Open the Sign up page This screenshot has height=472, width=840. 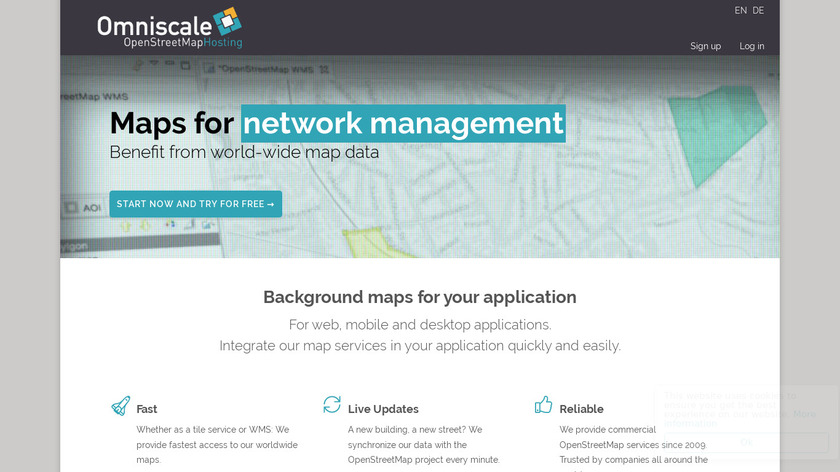705,46
